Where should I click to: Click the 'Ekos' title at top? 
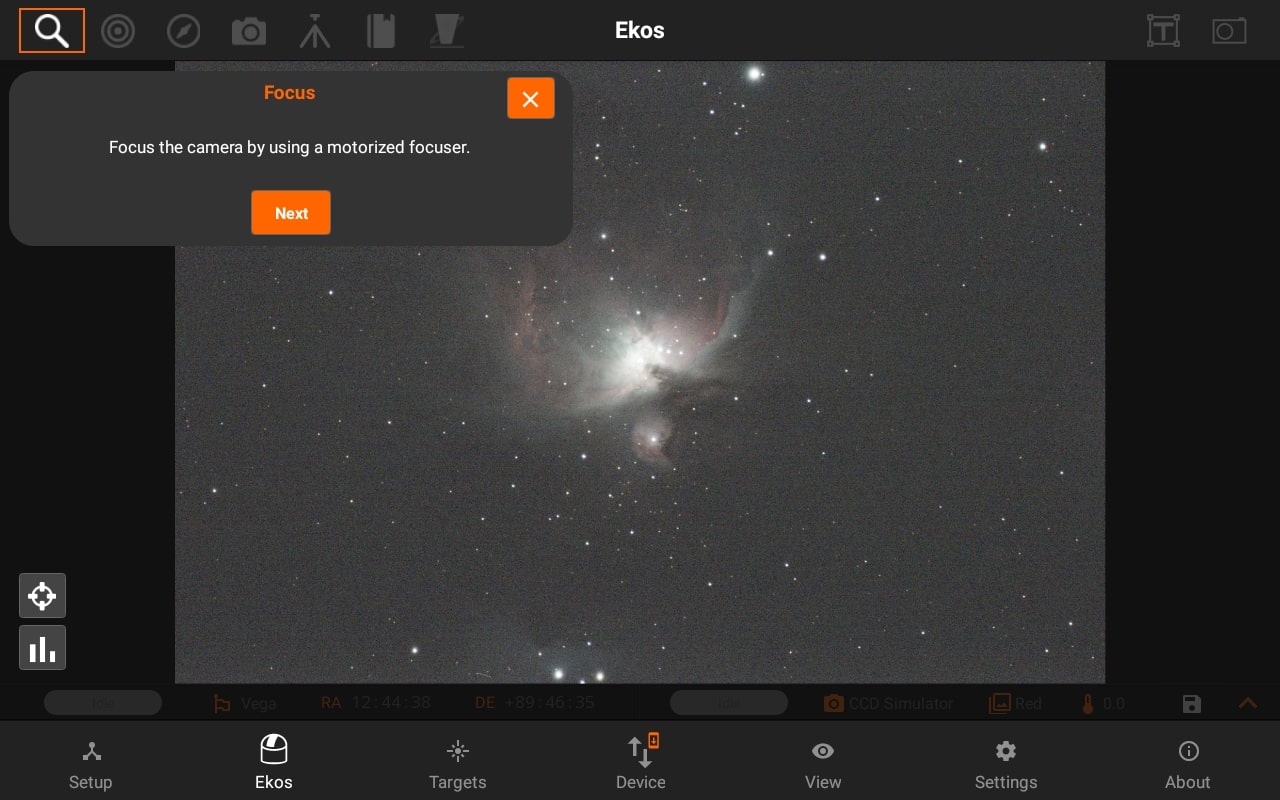pyautogui.click(x=640, y=30)
